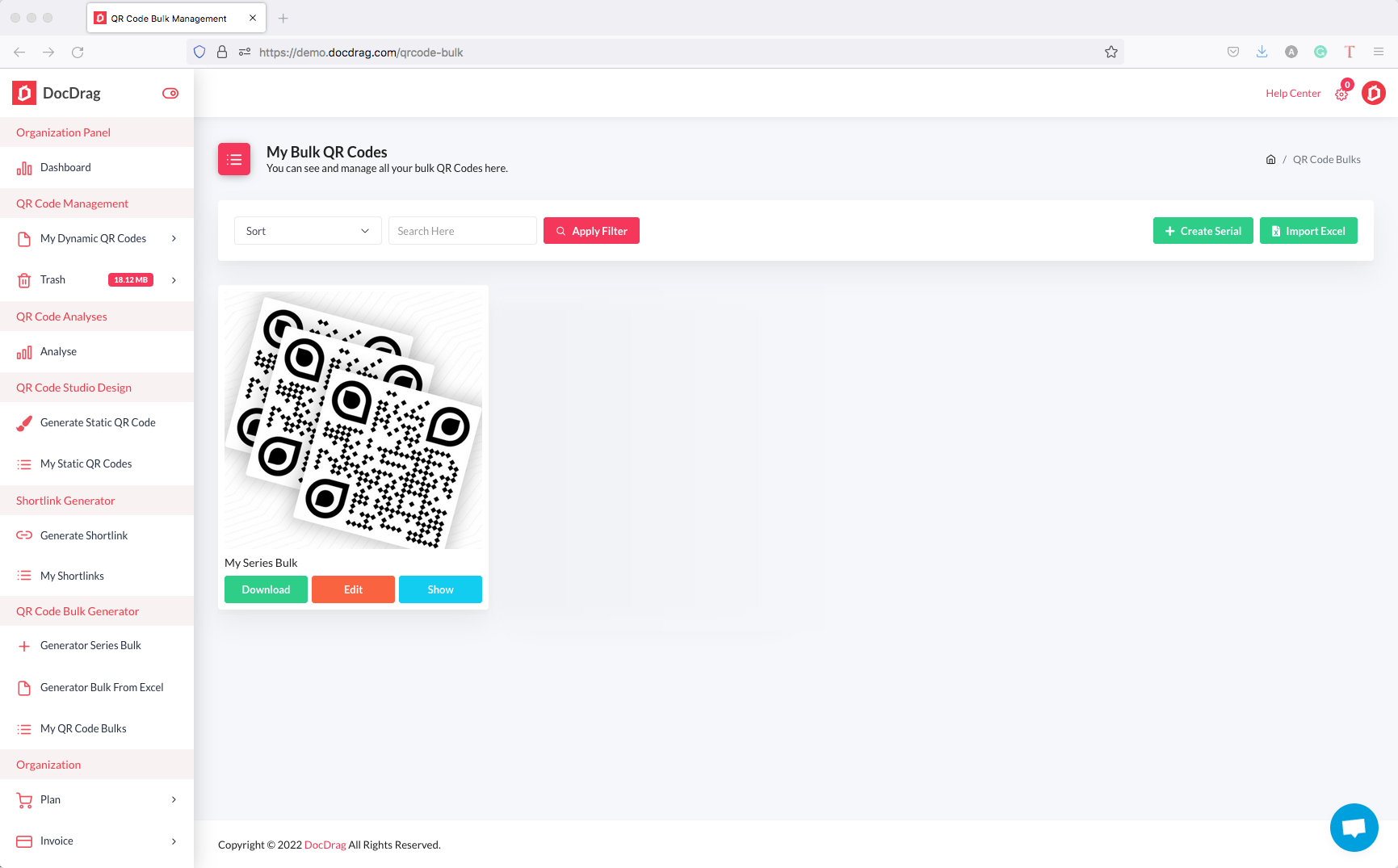Viewport: 1398px width, 868px height.
Task: Go forward with the browser forward arrow
Action: [48, 52]
